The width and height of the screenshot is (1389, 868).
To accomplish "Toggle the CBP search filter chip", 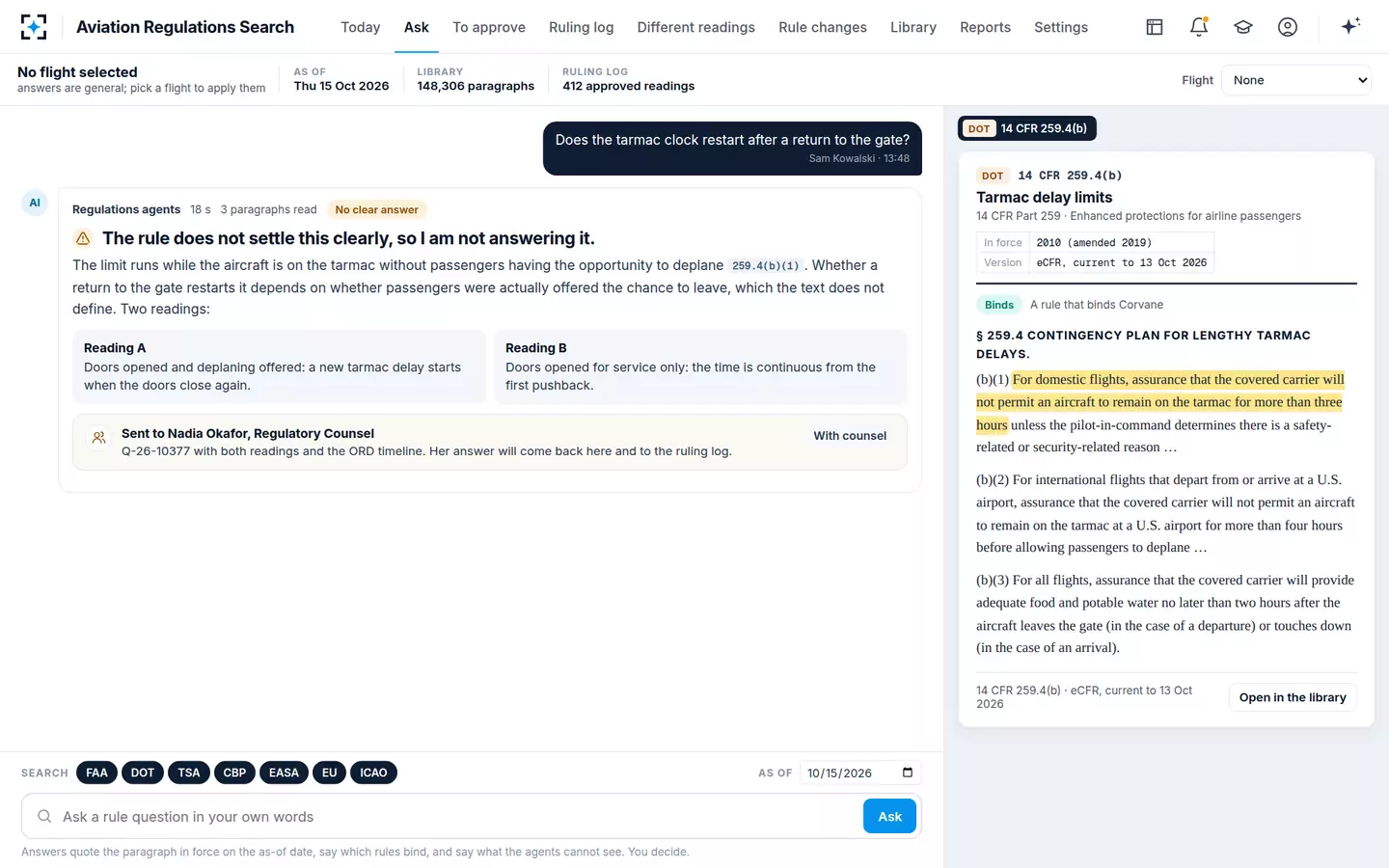I will coord(234,773).
